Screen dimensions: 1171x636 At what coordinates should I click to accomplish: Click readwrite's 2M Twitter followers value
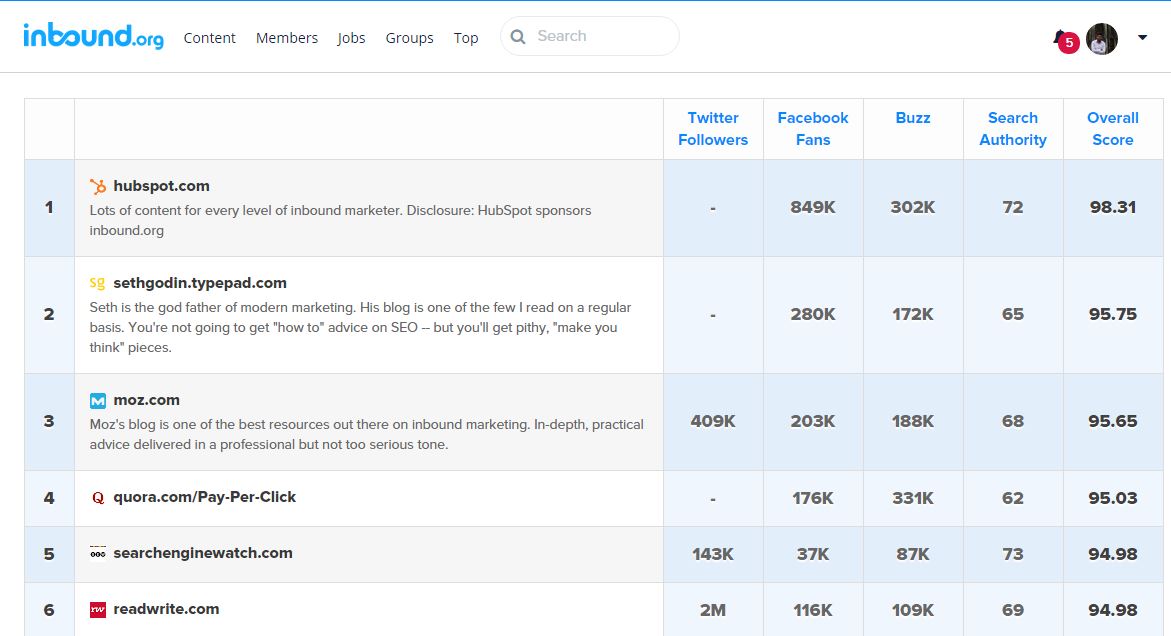click(x=713, y=610)
